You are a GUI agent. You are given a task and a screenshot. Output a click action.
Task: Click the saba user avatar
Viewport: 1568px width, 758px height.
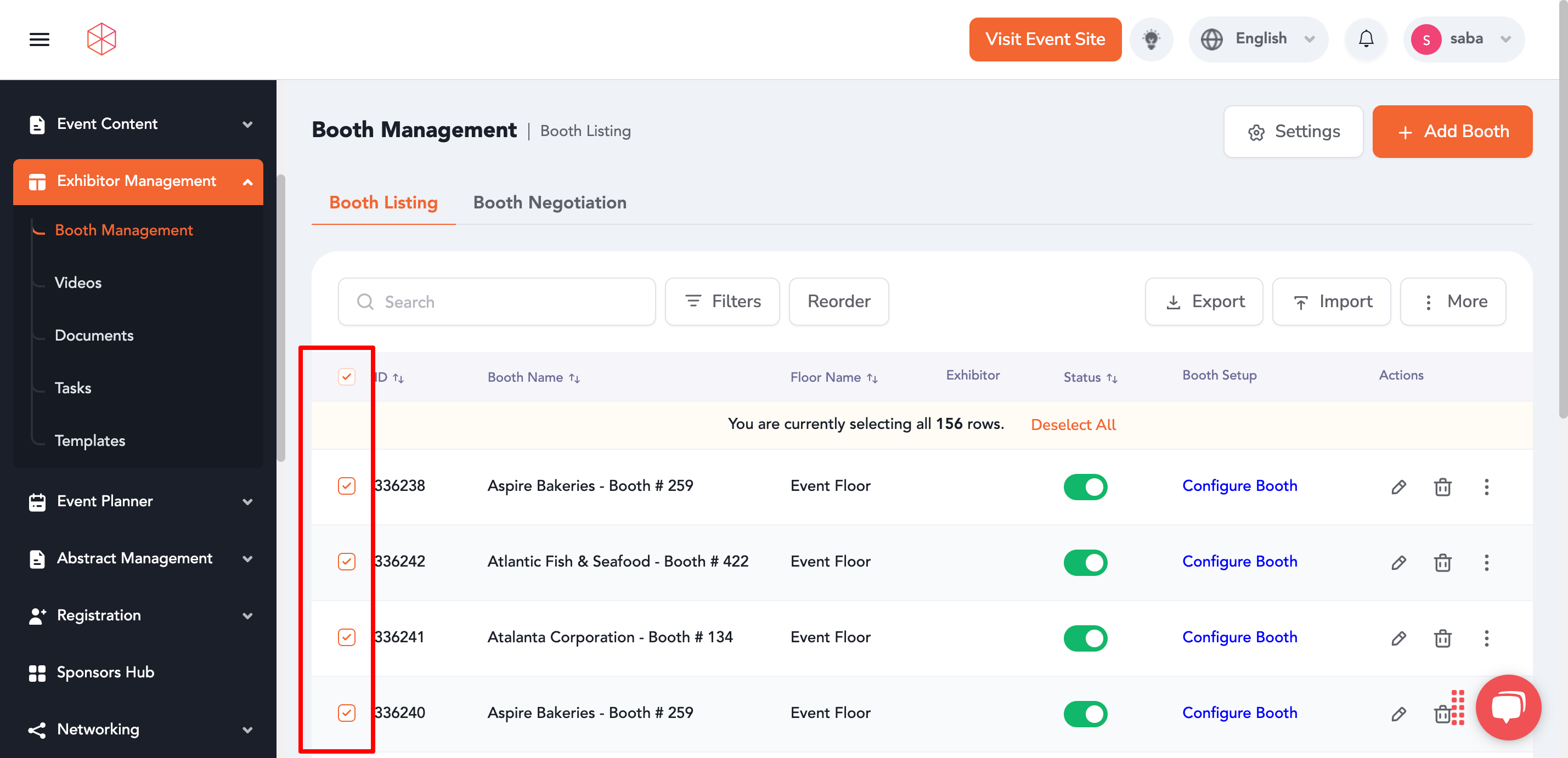[1425, 39]
